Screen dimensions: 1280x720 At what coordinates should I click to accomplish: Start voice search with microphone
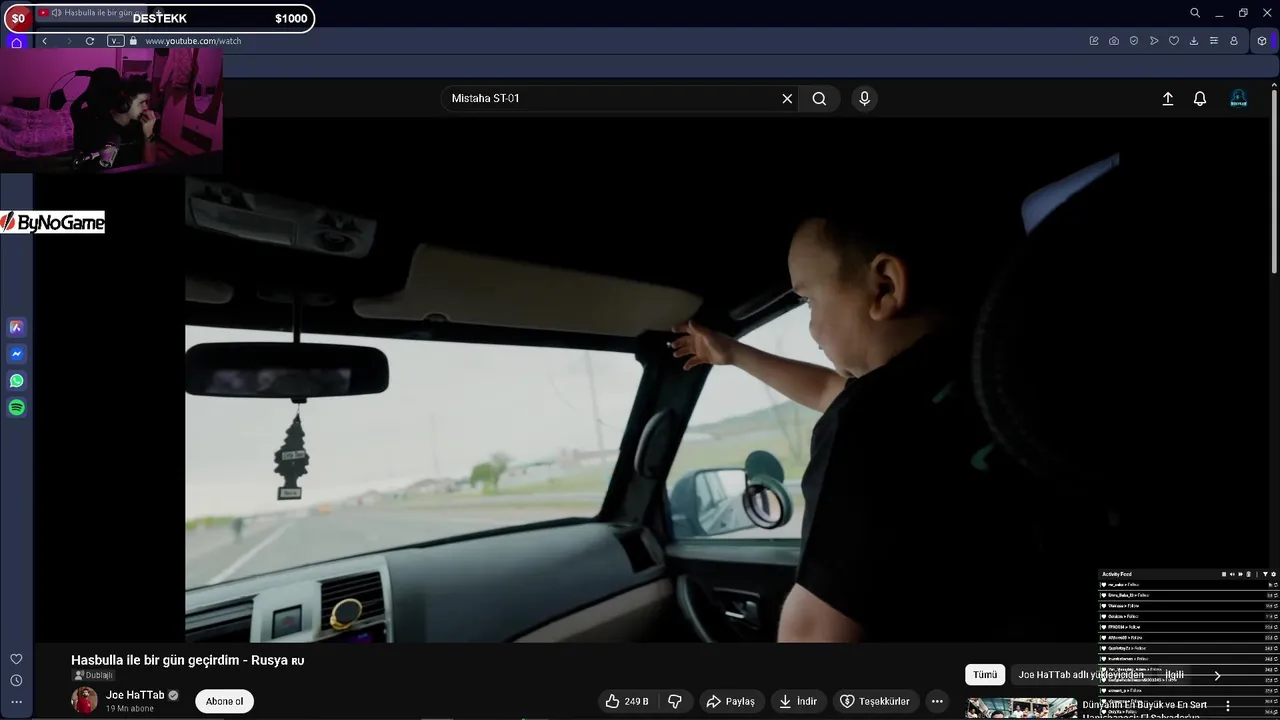click(x=864, y=98)
